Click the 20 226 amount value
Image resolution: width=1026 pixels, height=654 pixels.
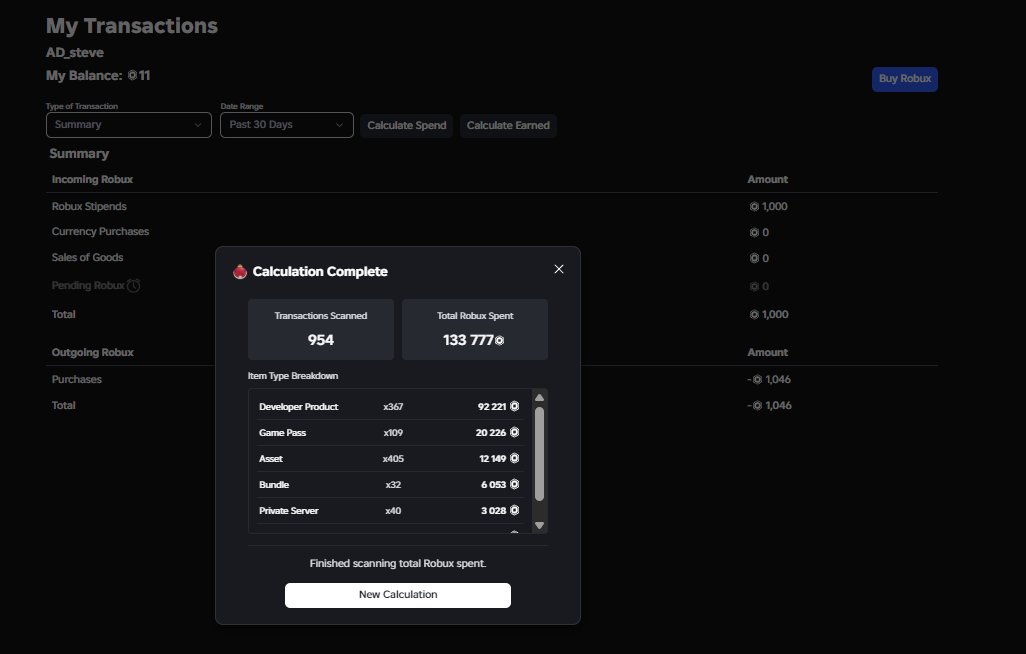tap(491, 433)
